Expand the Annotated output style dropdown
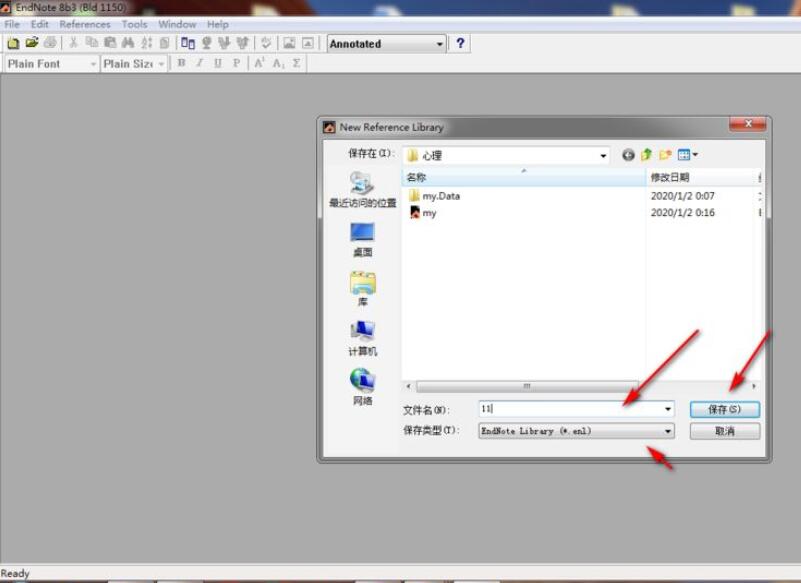The width and height of the screenshot is (801, 583). coord(439,44)
